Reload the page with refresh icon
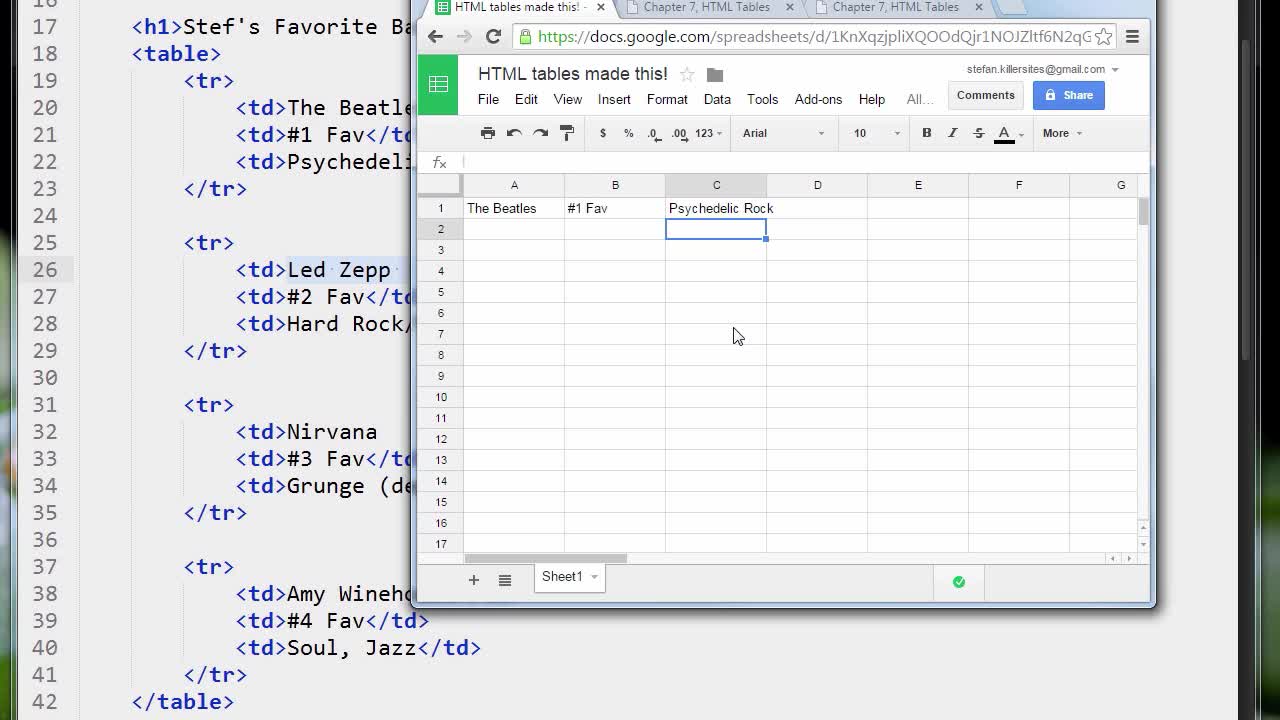This screenshot has width=1280, height=720. (x=493, y=36)
